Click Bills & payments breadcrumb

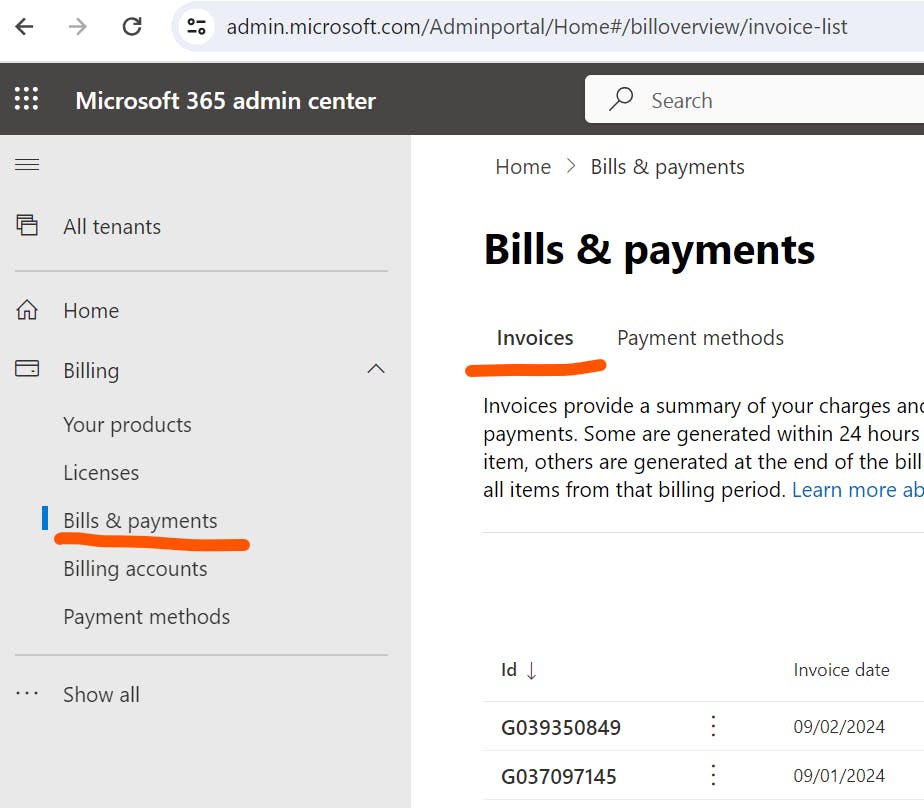tap(668, 167)
